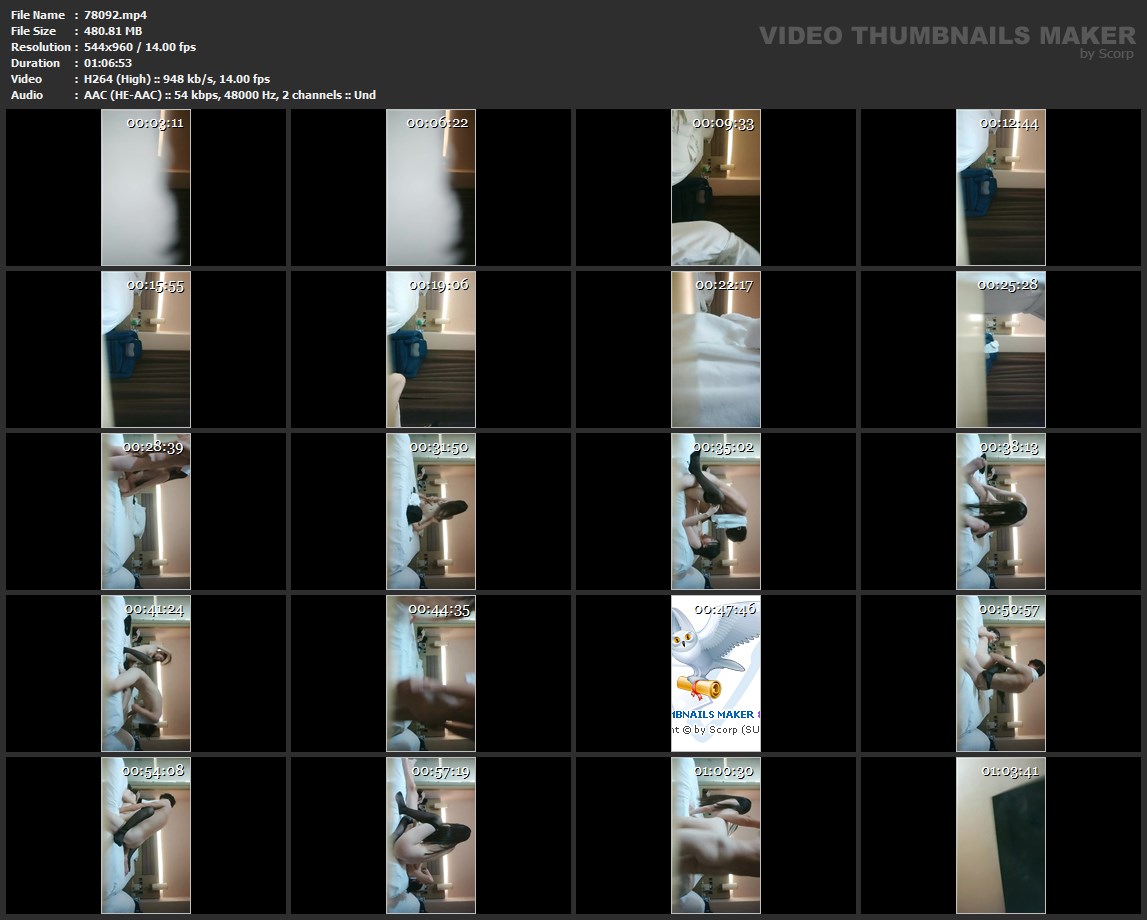Select the last thumbnail at 01:03:41
Screen dimensions: 1147x920
pos(1001,836)
